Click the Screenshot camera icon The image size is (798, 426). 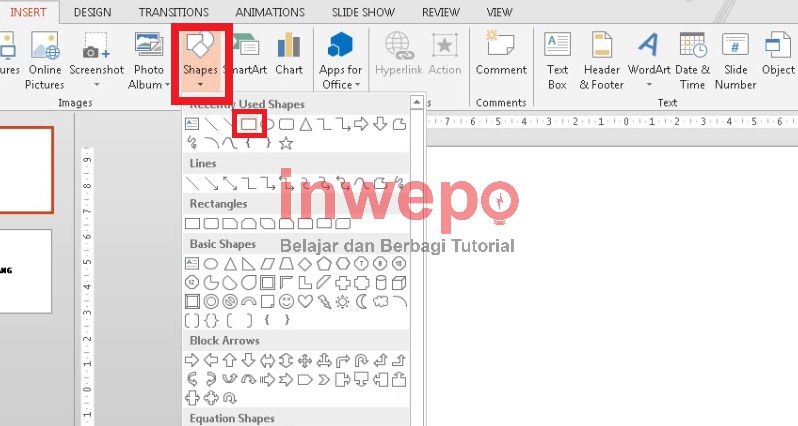coord(96,46)
